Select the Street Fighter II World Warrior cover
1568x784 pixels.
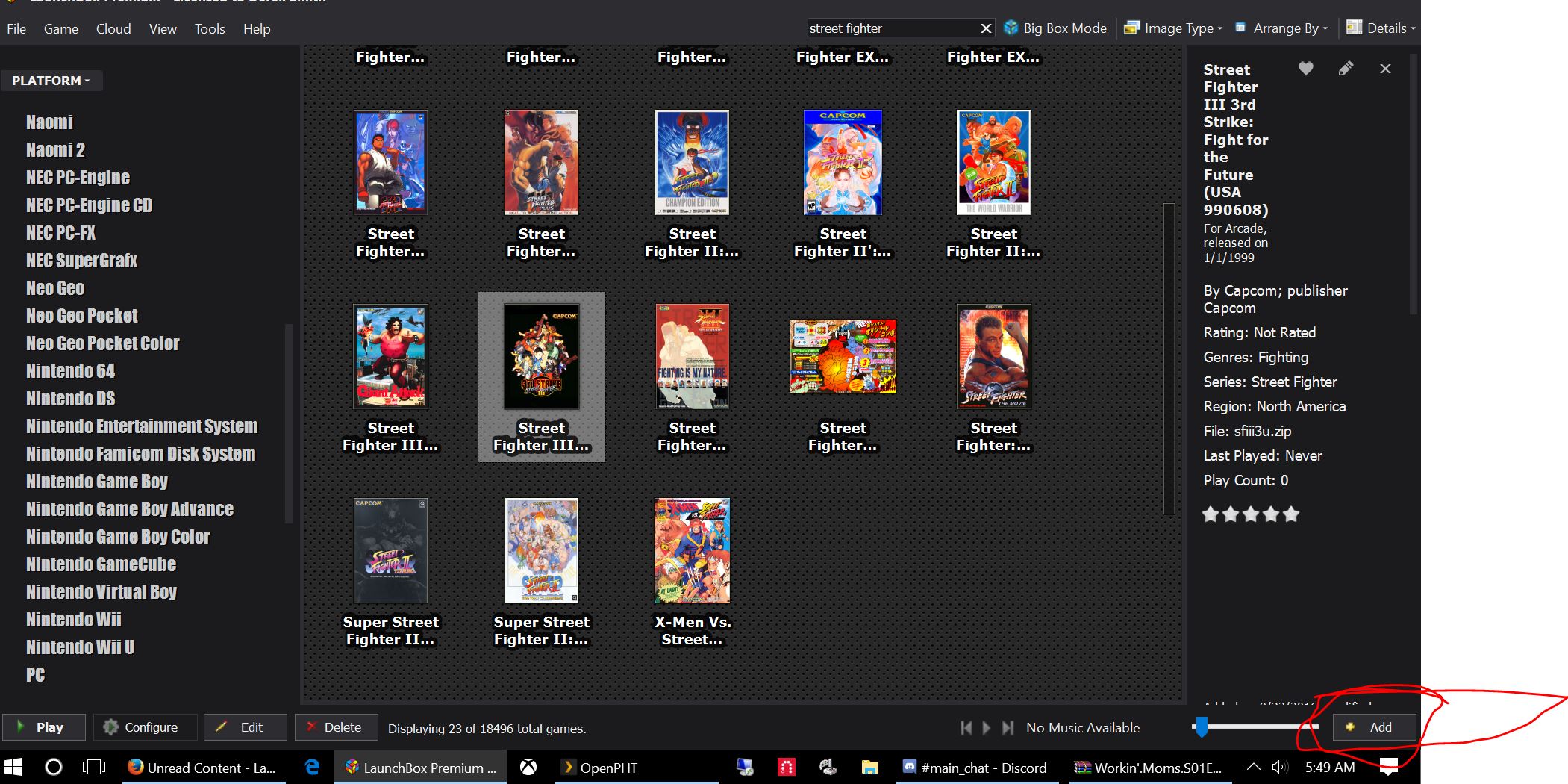pyautogui.click(x=993, y=163)
